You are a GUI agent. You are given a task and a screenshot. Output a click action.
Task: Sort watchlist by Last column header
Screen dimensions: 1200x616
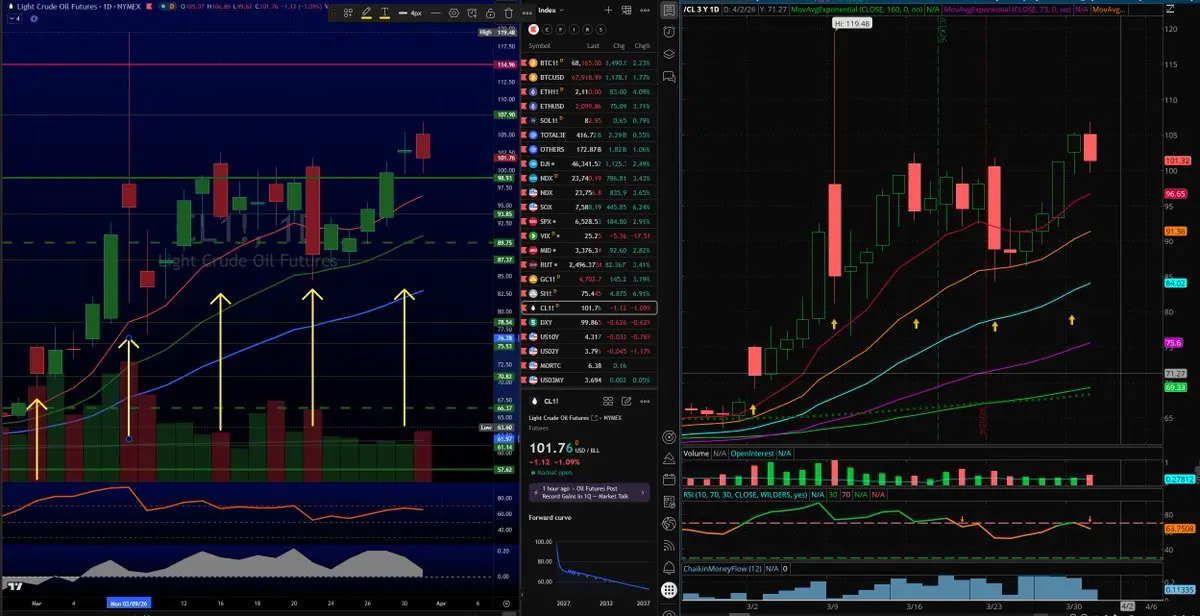click(593, 46)
